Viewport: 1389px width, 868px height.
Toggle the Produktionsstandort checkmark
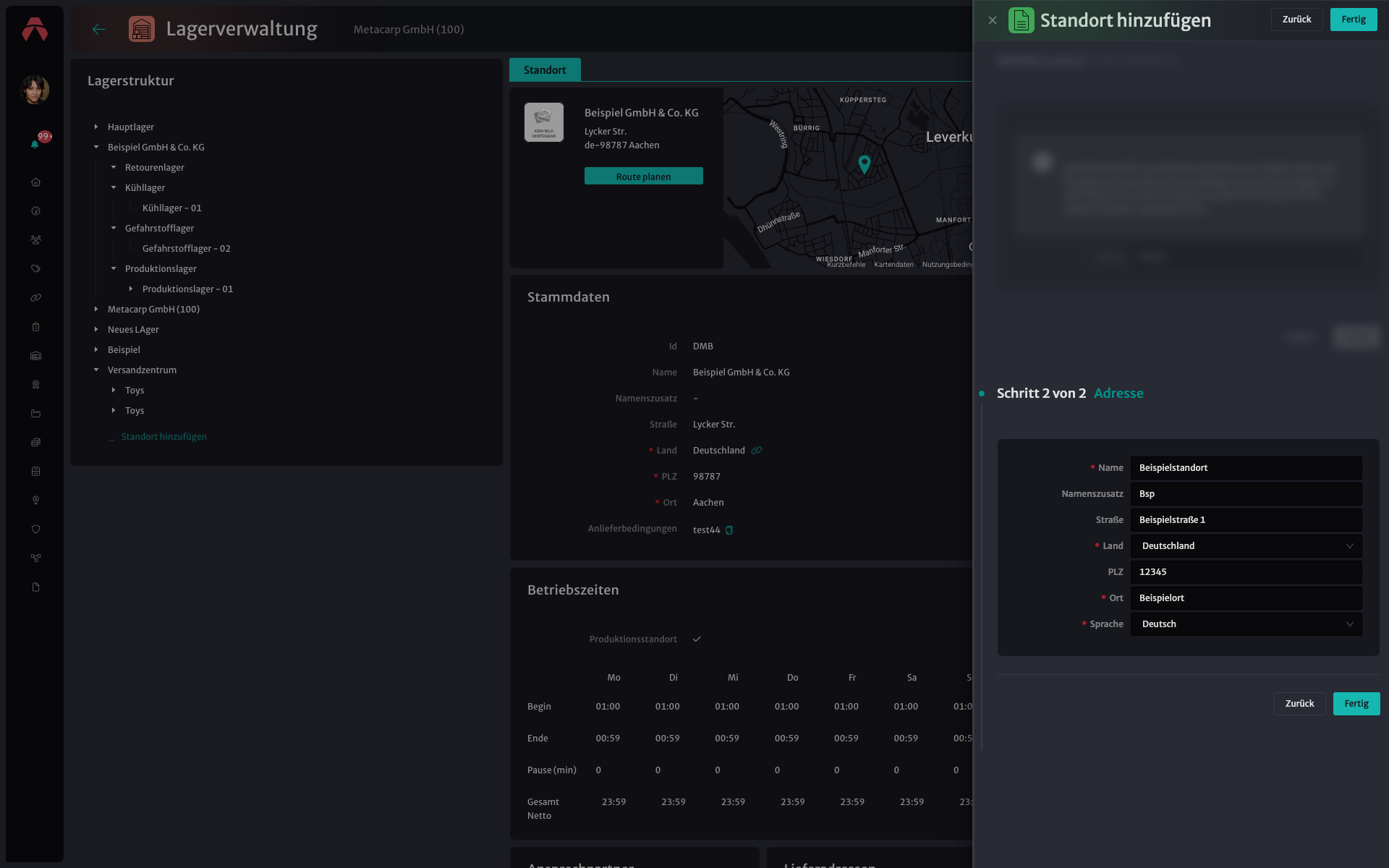[x=697, y=639]
